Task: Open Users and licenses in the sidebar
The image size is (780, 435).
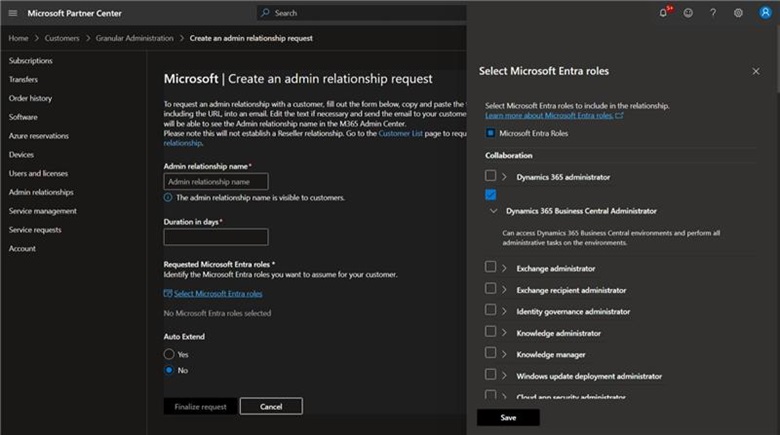Action: 38,173
